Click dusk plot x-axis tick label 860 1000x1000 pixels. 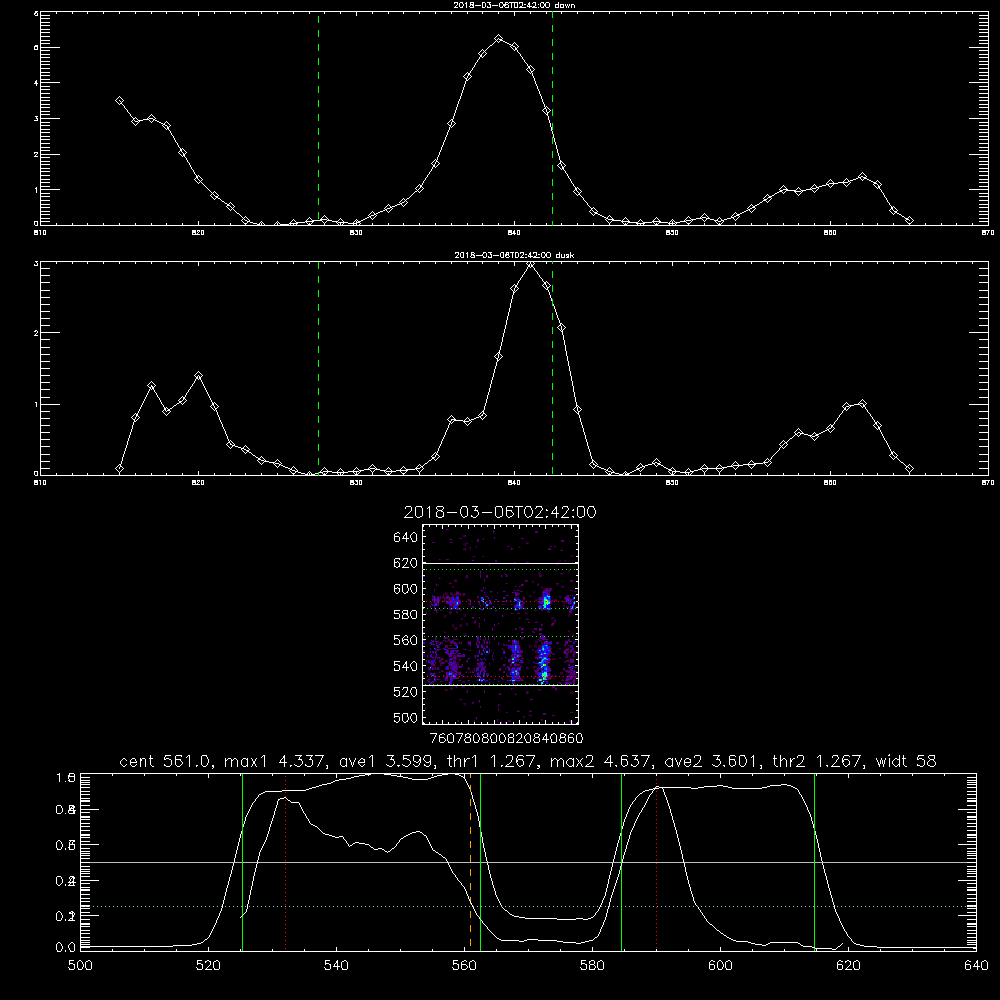point(830,483)
